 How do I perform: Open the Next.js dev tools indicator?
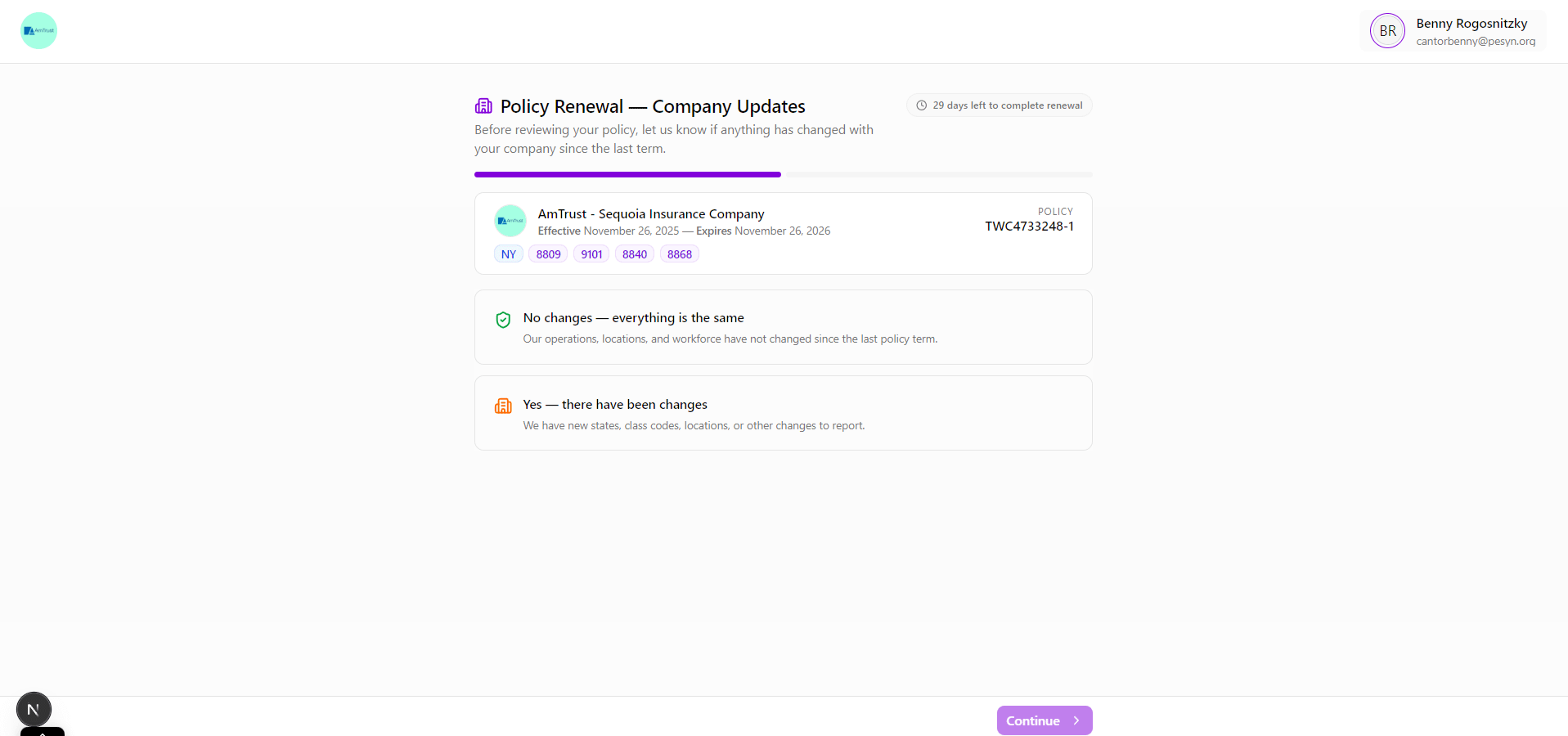pos(34,709)
